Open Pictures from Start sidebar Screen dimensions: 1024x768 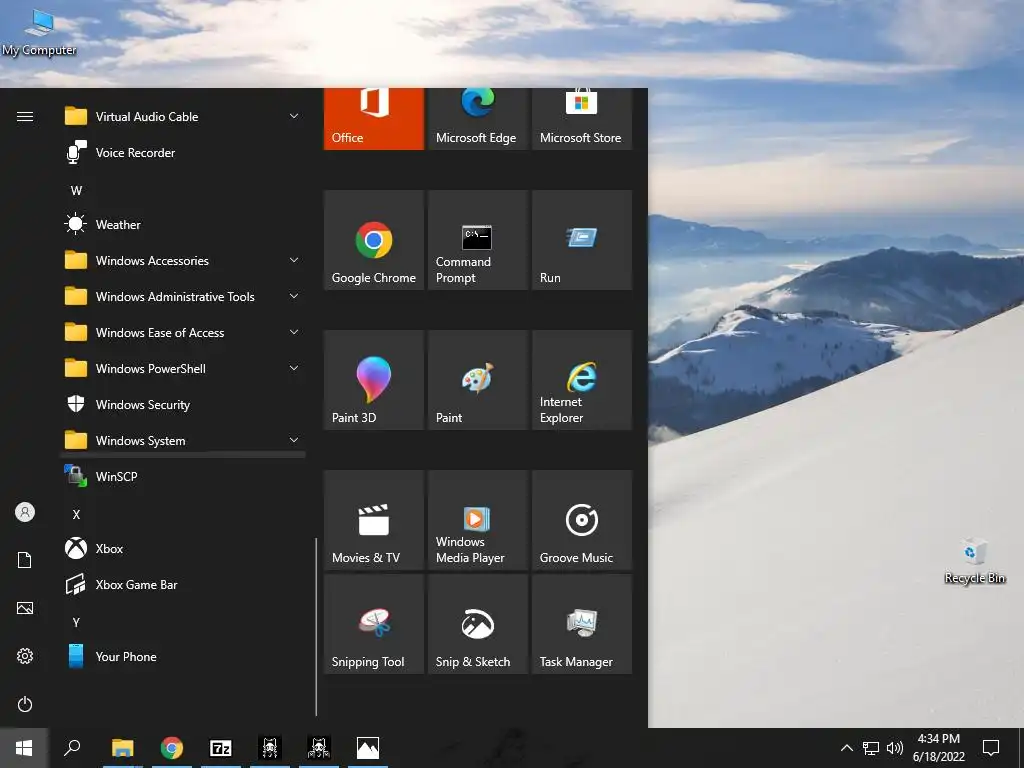(25, 608)
